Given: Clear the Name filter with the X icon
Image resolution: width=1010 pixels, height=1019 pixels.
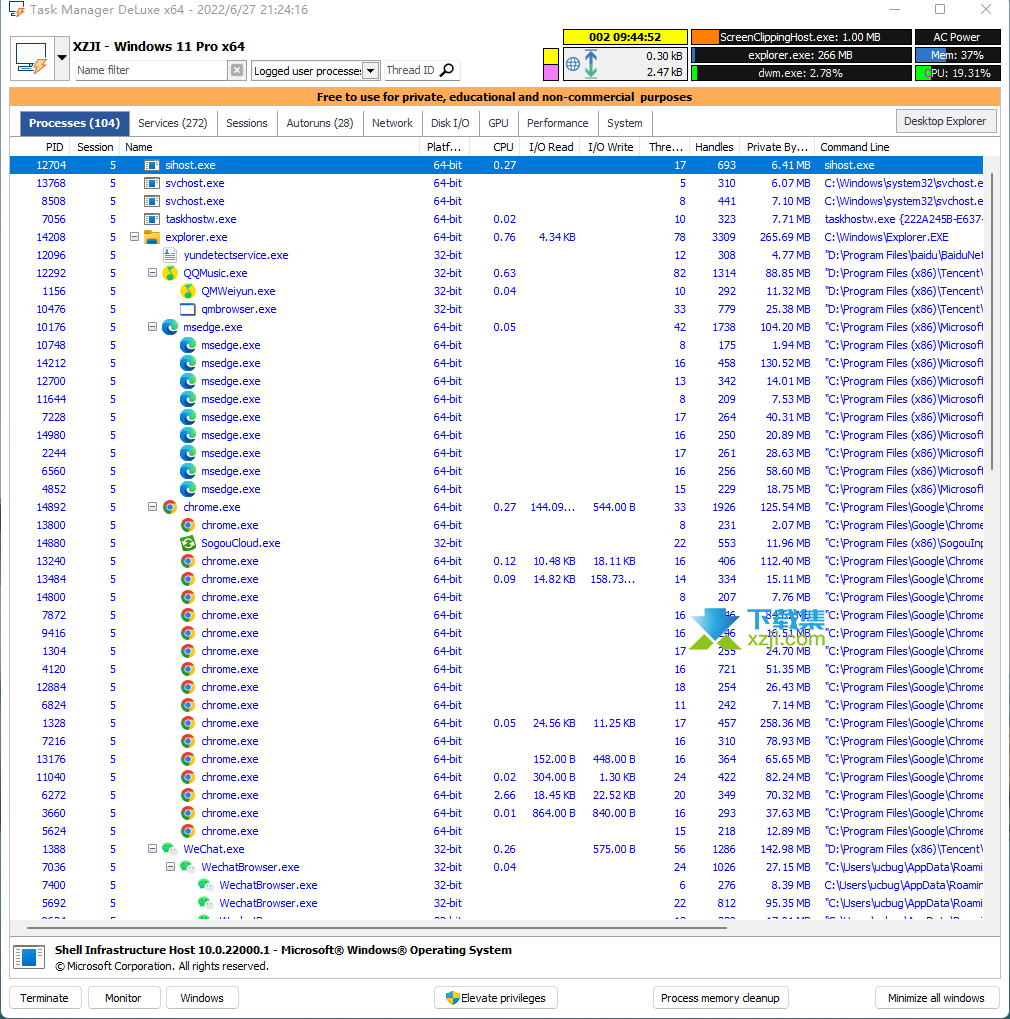Looking at the screenshot, I should (237, 70).
